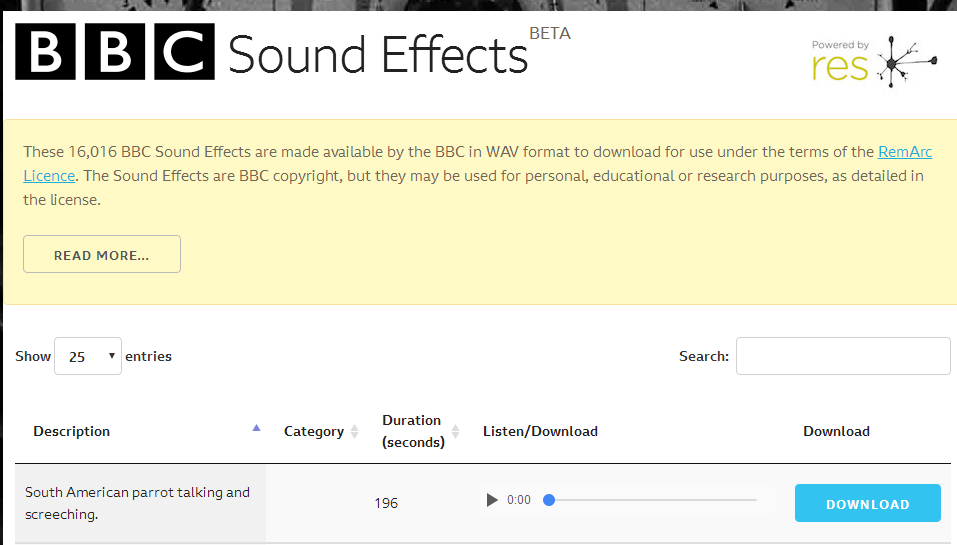Play the South American parrot sound
Viewport: 957px width, 545px height.
[492, 500]
